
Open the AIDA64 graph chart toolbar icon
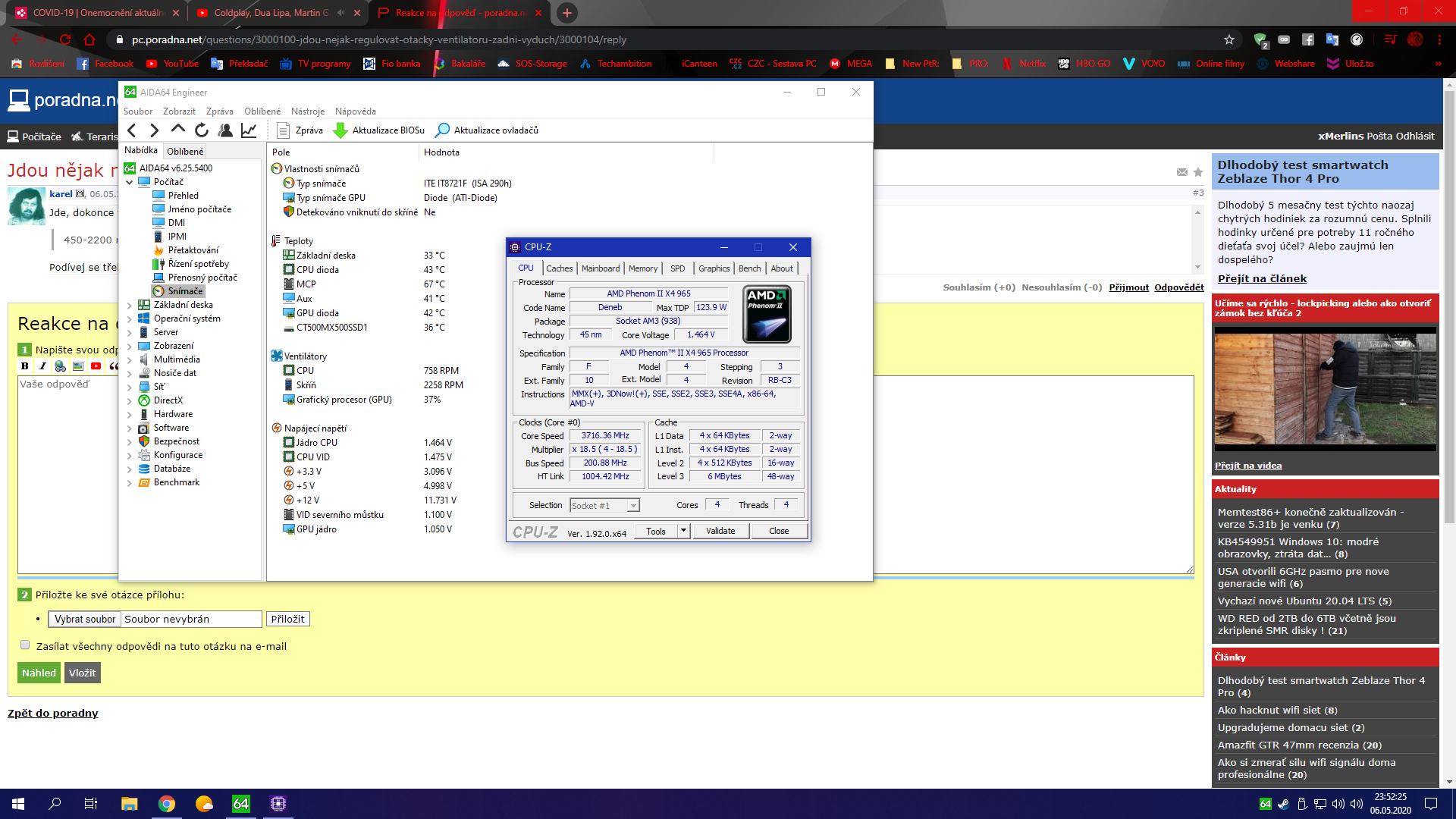[x=249, y=130]
